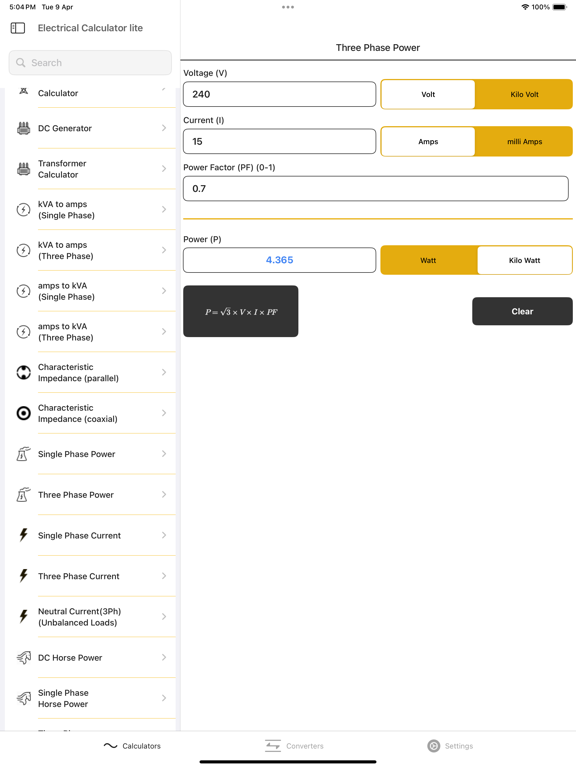The height and width of the screenshot is (768, 576).
Task: Toggle the sidebar panel icon
Action: pos(18,28)
